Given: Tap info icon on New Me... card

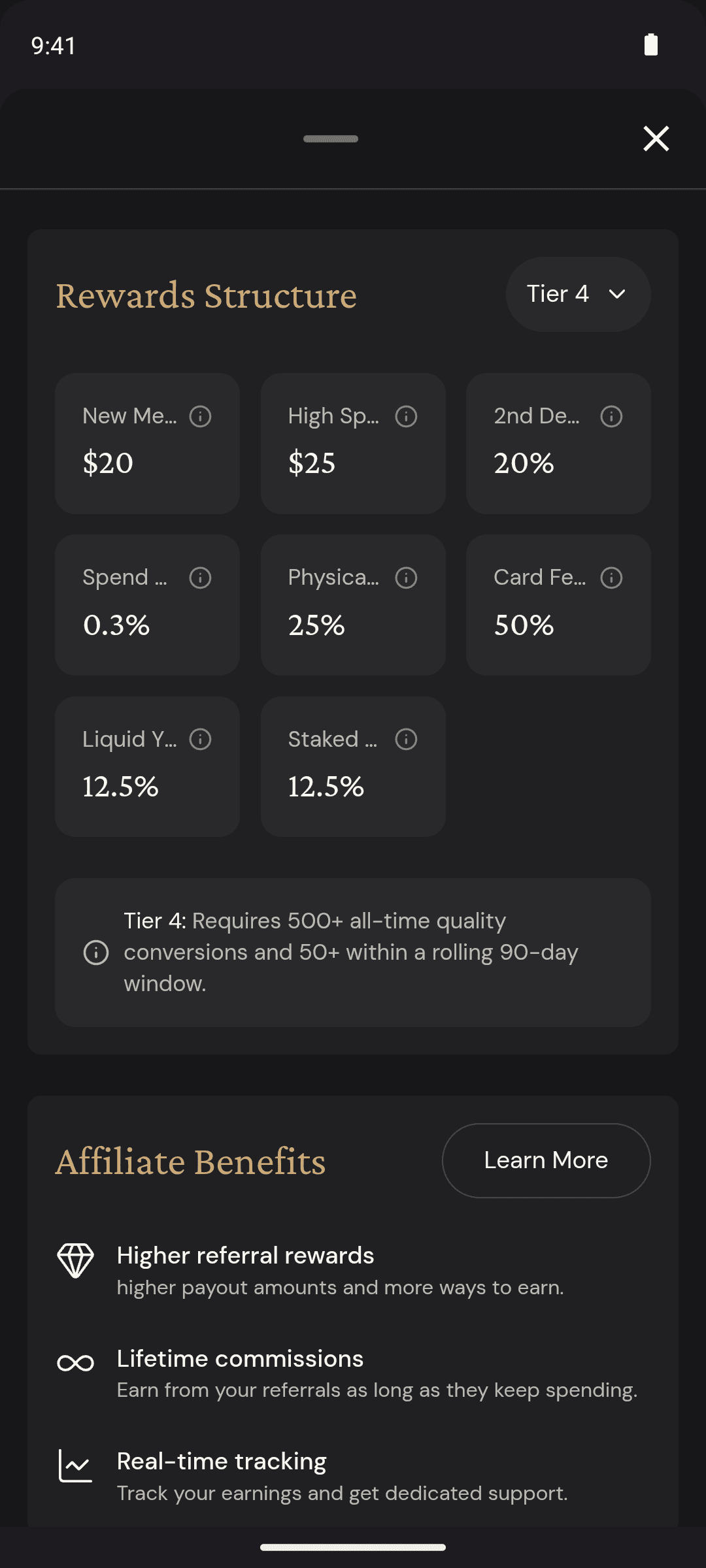Looking at the screenshot, I should 200,416.
